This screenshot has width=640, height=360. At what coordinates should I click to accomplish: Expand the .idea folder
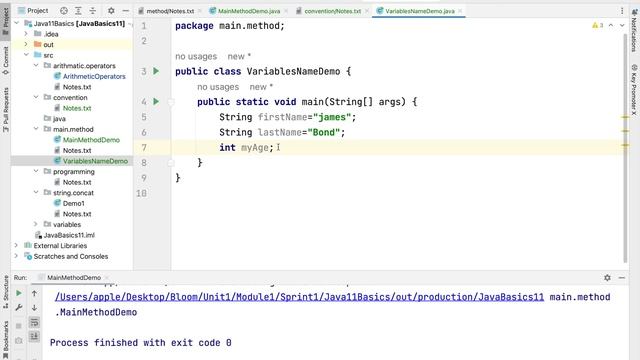point(26,34)
